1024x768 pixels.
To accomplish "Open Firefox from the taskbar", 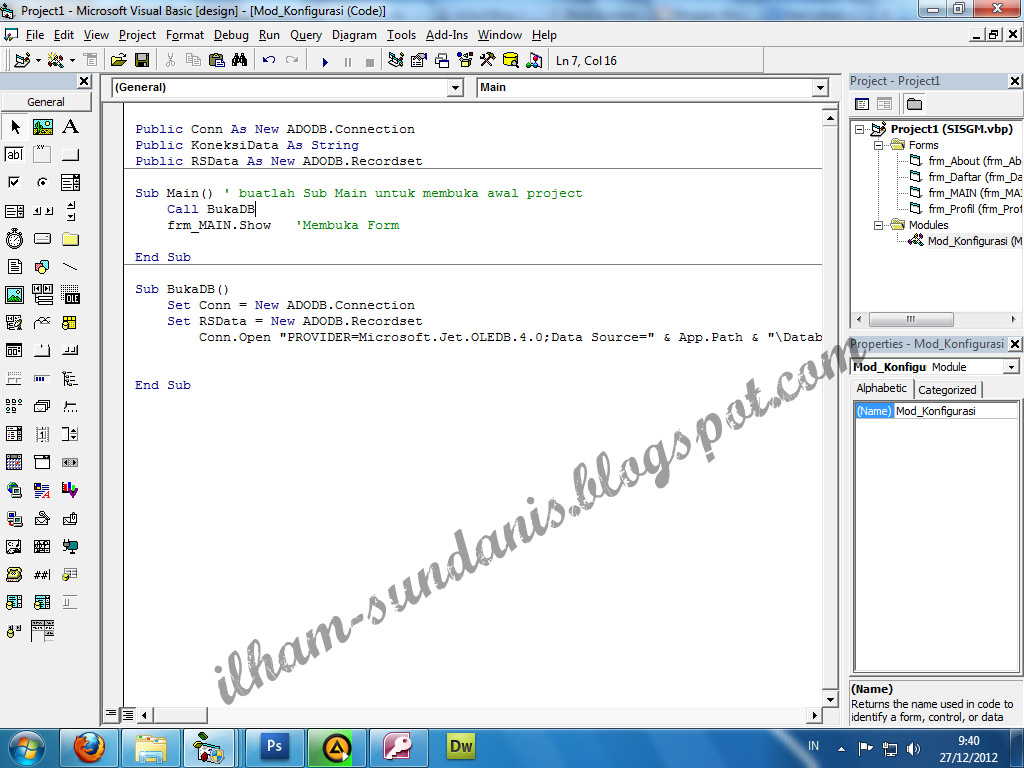I will coord(89,748).
